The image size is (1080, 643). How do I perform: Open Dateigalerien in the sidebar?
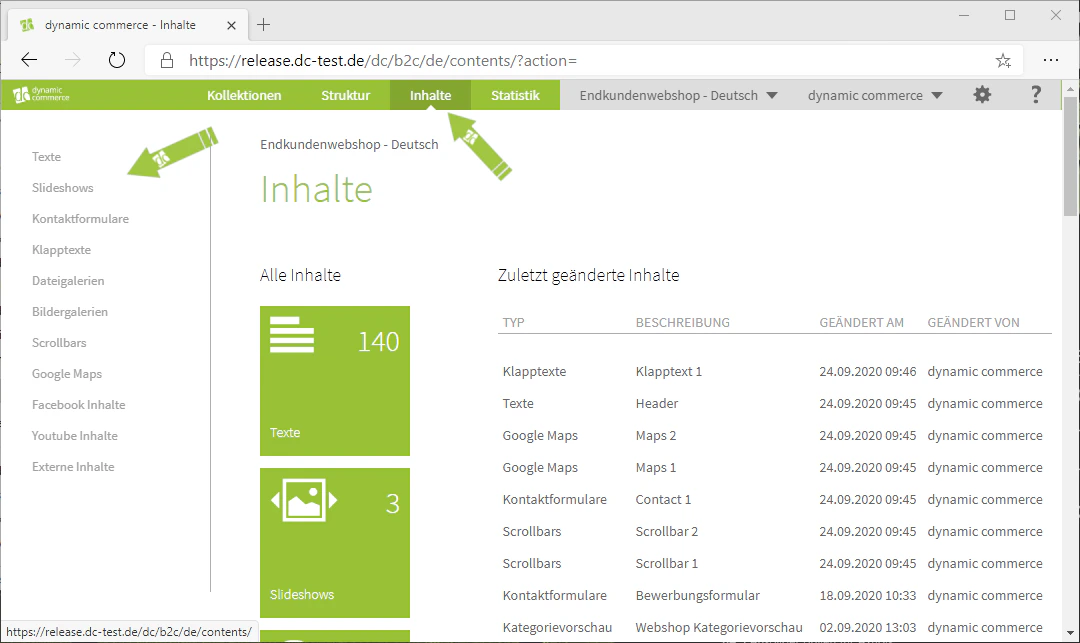pyautogui.click(x=68, y=280)
